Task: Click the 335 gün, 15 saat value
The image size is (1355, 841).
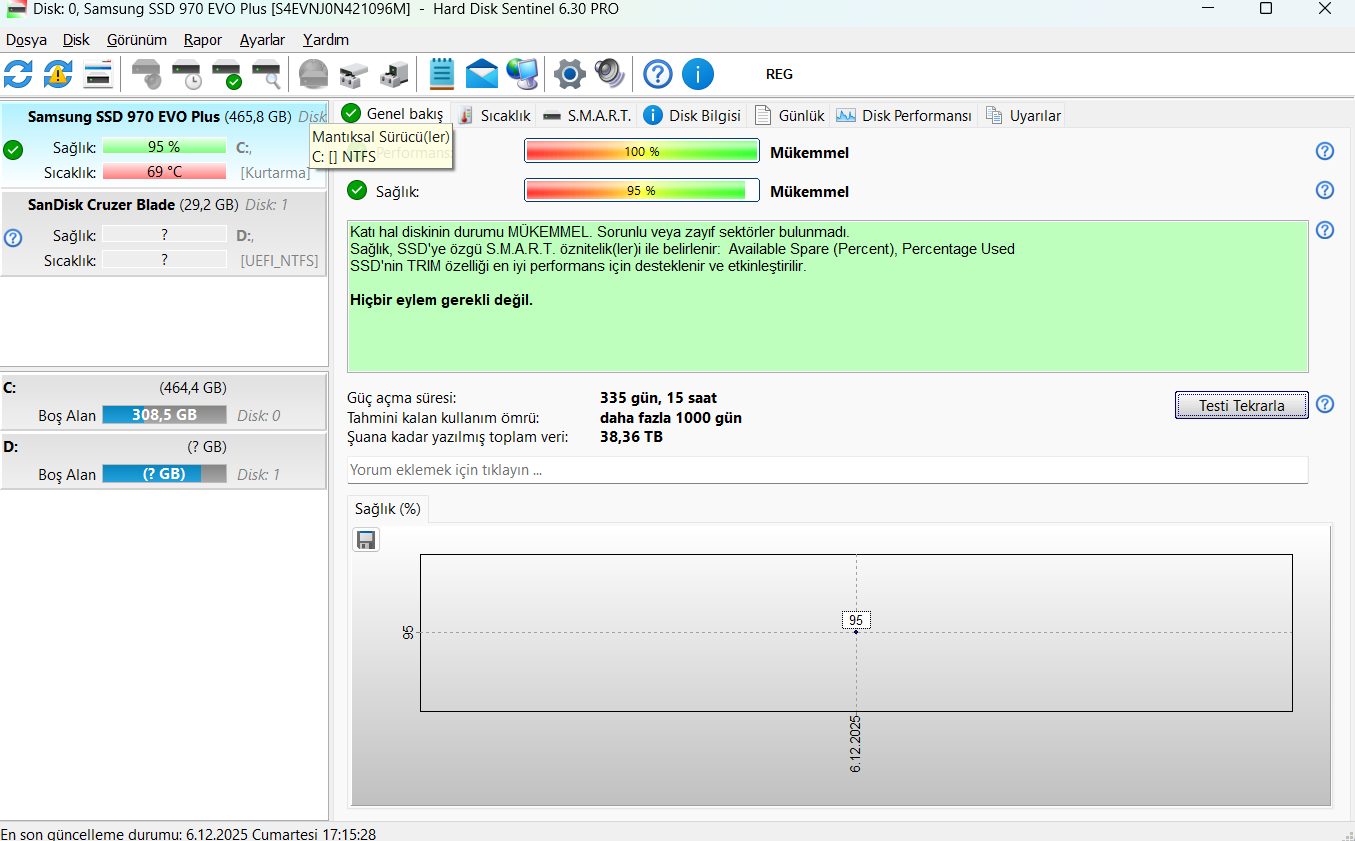Action: [658, 397]
